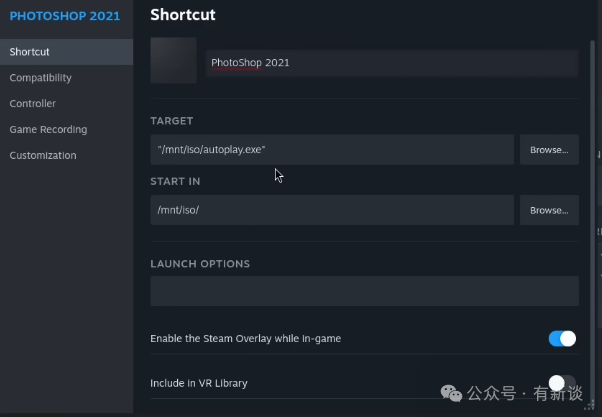Focus the empty Launch Options field
Viewport: 602px width, 417px height.
(x=364, y=291)
